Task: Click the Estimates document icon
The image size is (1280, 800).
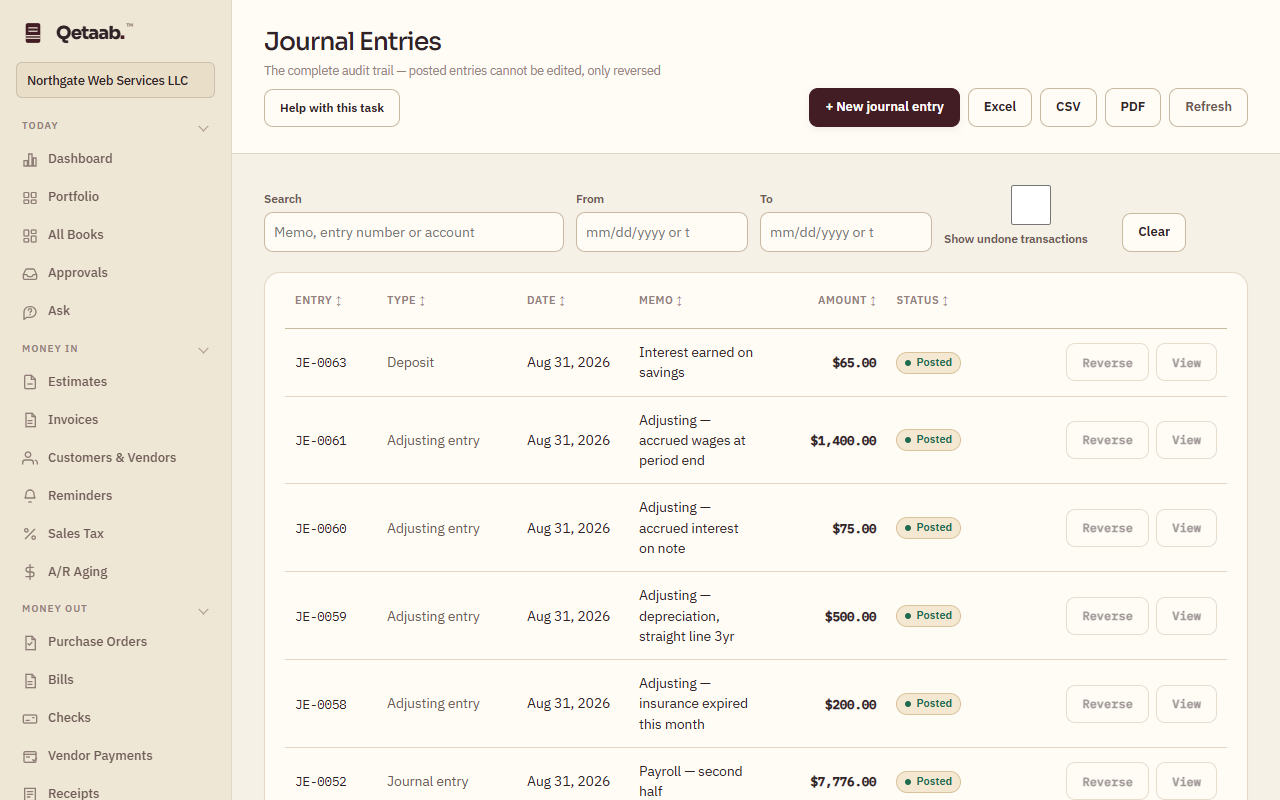Action: (x=30, y=382)
